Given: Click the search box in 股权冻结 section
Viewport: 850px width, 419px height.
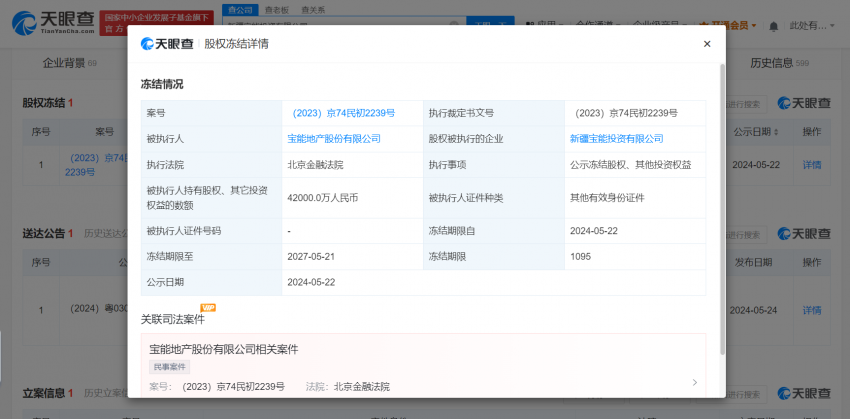Looking at the screenshot, I should click(746, 104).
